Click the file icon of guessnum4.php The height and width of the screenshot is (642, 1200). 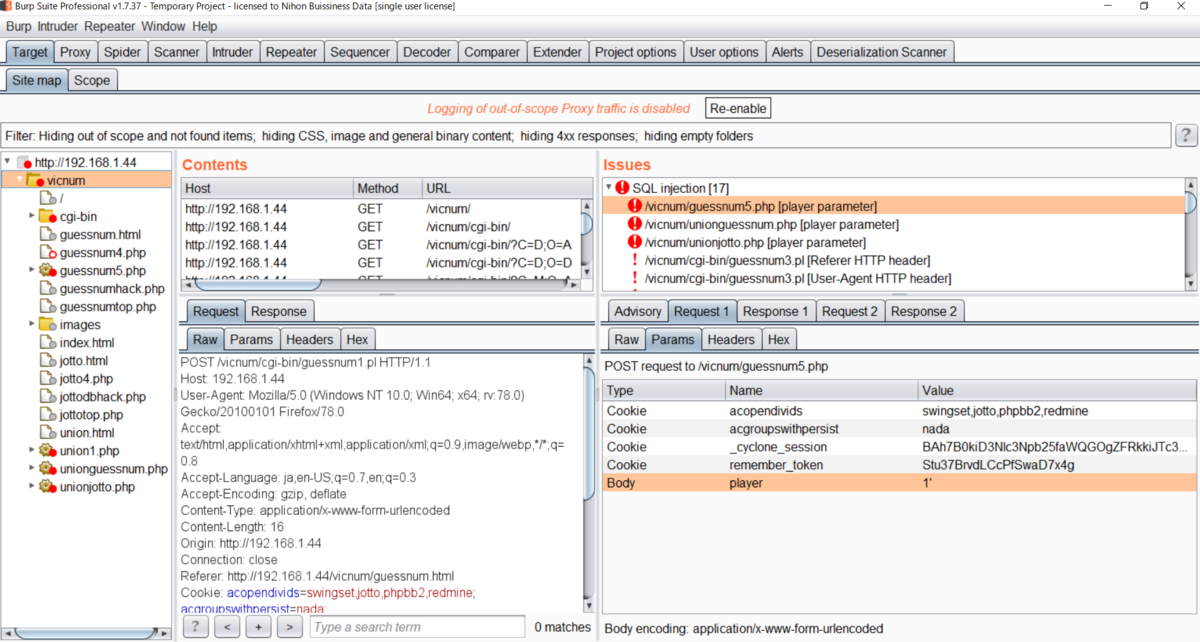tap(48, 252)
